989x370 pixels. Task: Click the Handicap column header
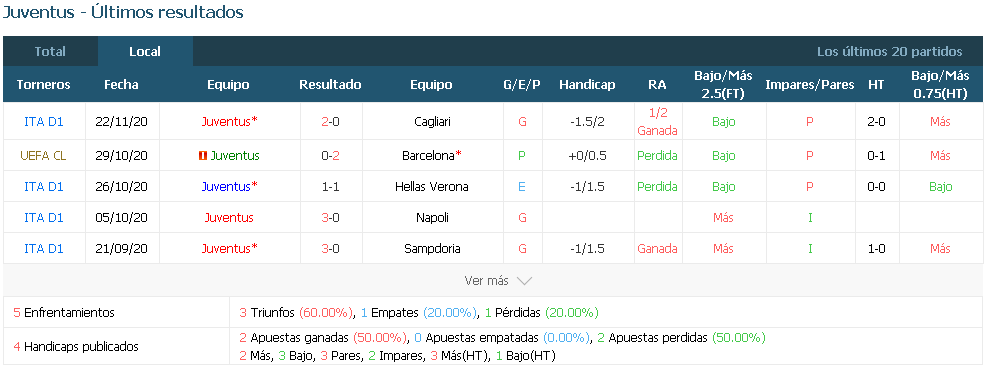pyautogui.click(x=587, y=84)
